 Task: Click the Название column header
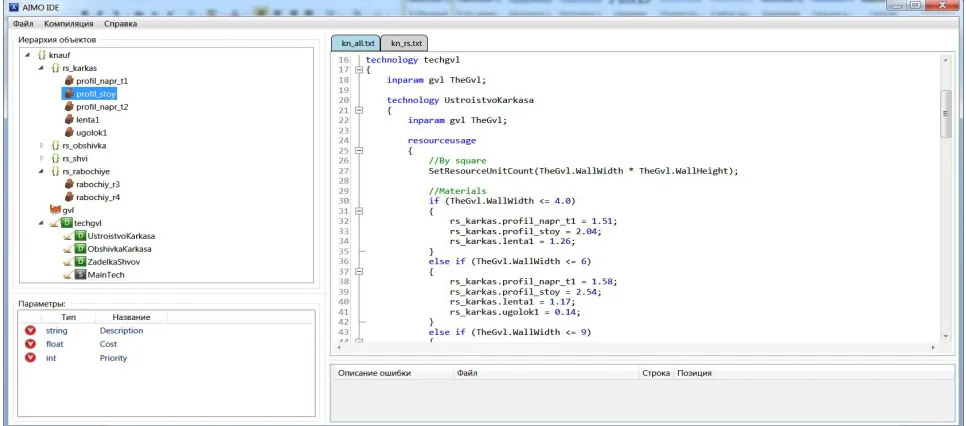click(x=131, y=317)
